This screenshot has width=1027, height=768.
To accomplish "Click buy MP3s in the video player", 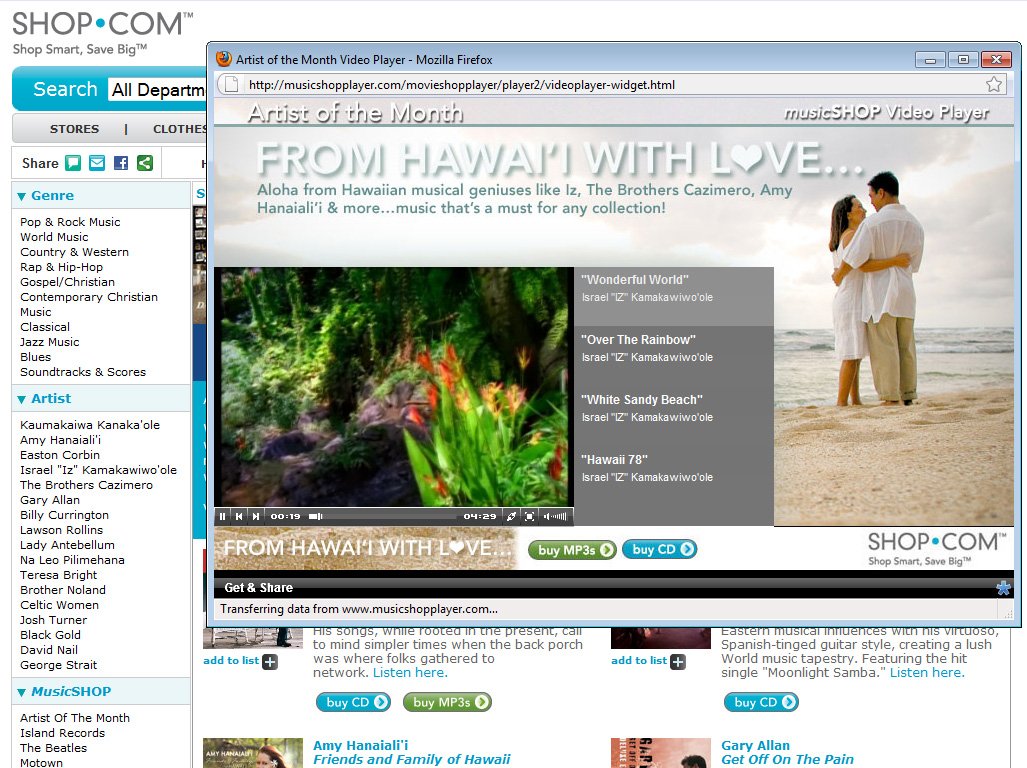I will pyautogui.click(x=572, y=550).
